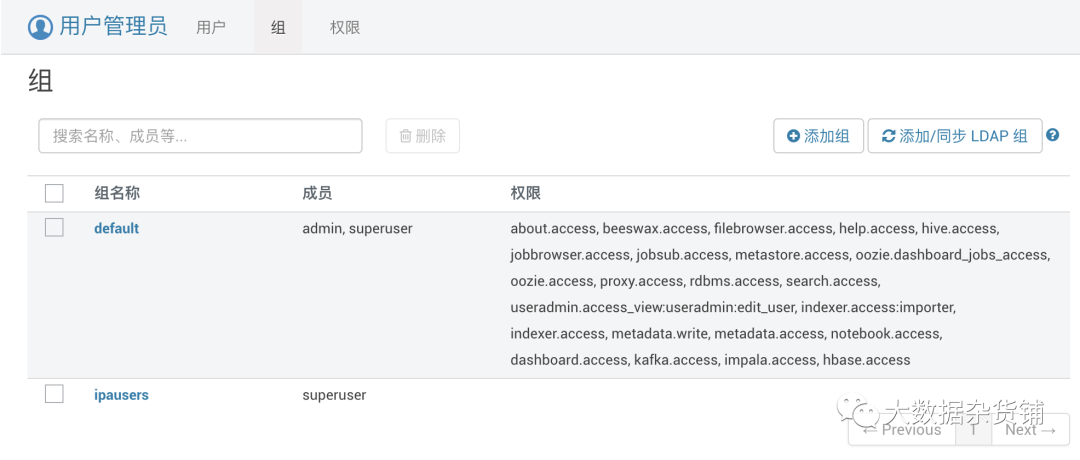Switch to the 用户 tab
This screenshot has height=460, width=1080.
[211, 28]
